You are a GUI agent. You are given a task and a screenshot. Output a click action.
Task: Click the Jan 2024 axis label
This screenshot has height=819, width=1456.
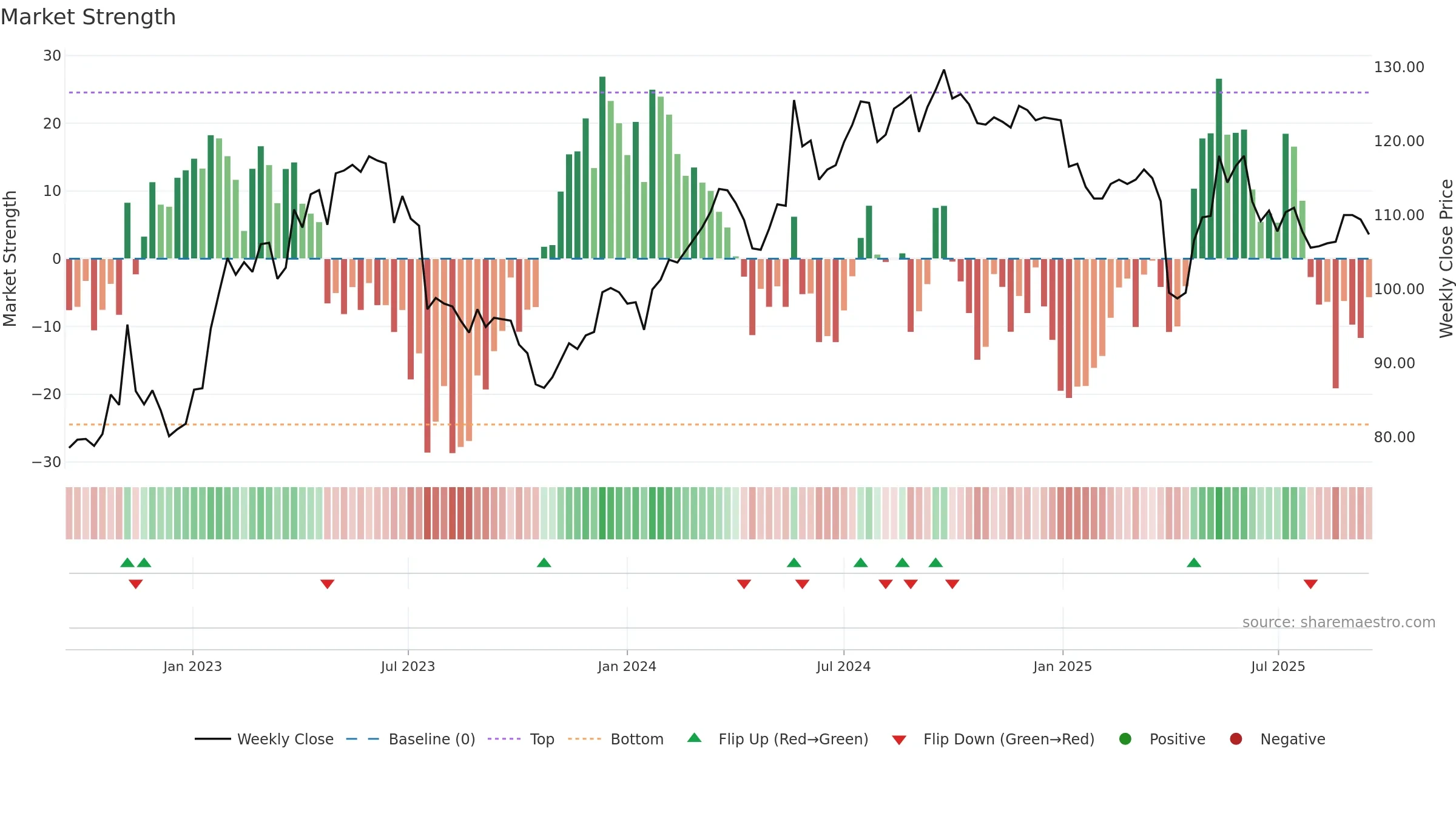click(627, 666)
